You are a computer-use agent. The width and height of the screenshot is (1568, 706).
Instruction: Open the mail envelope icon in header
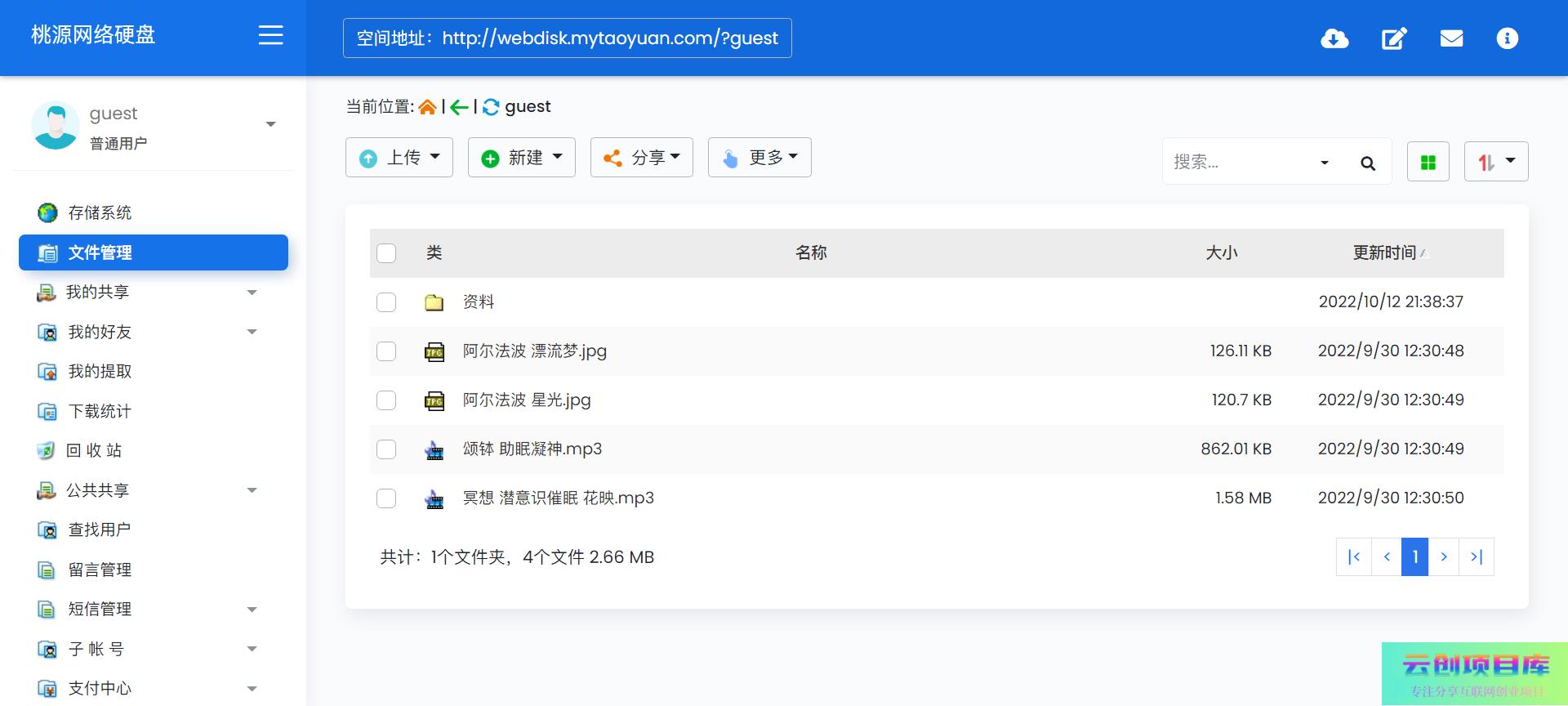click(1451, 38)
